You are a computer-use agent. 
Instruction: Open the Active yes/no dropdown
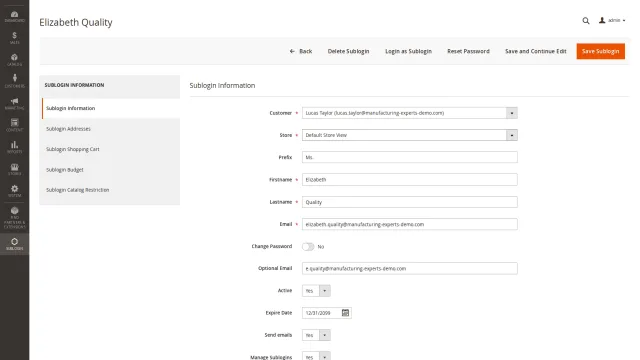point(316,291)
